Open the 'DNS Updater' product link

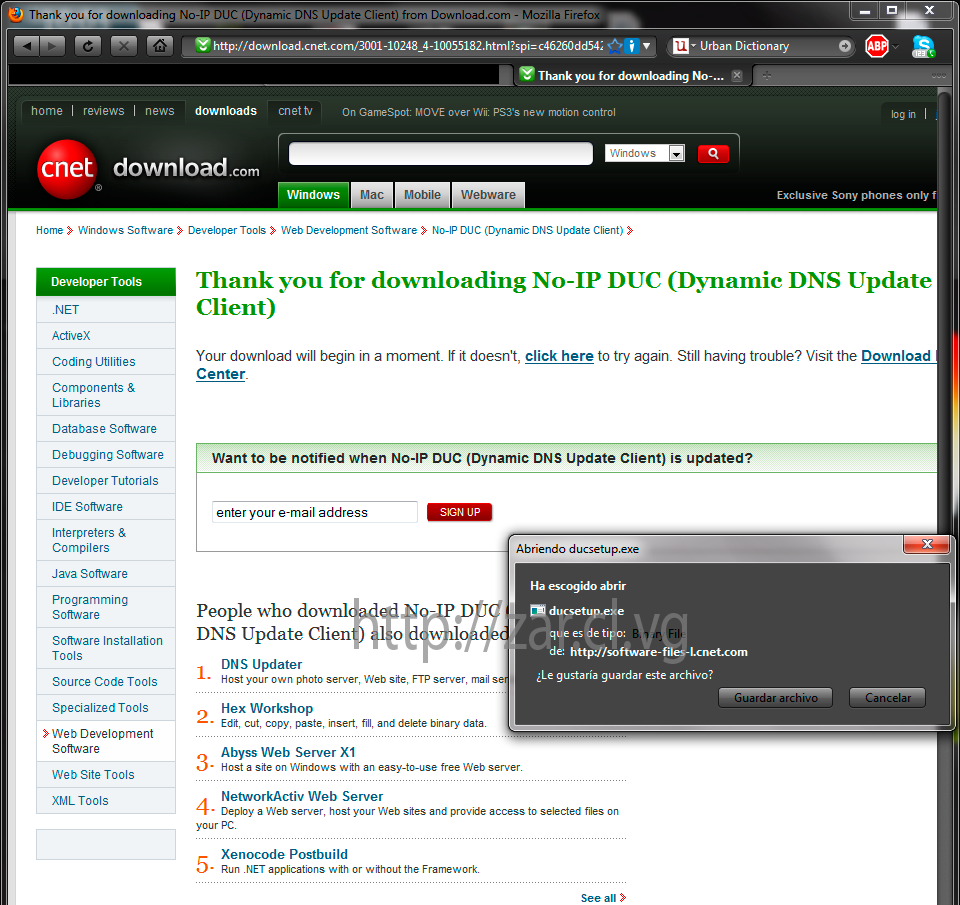click(261, 664)
